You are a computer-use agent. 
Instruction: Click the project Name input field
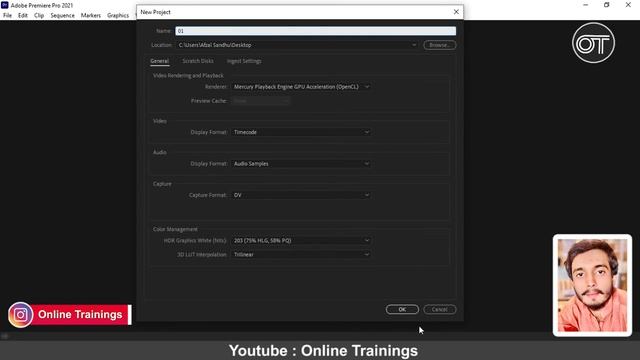pyautogui.click(x=316, y=31)
